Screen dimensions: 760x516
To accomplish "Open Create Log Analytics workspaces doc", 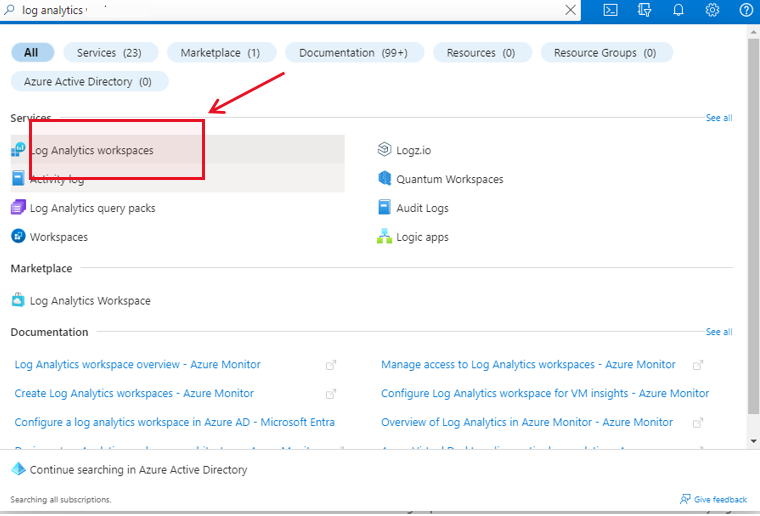I will (x=134, y=393).
